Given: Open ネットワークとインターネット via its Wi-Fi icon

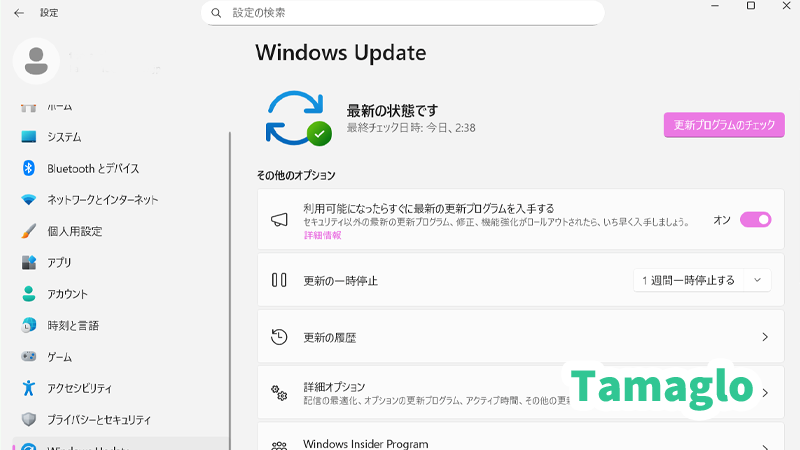Looking at the screenshot, I should [29, 200].
